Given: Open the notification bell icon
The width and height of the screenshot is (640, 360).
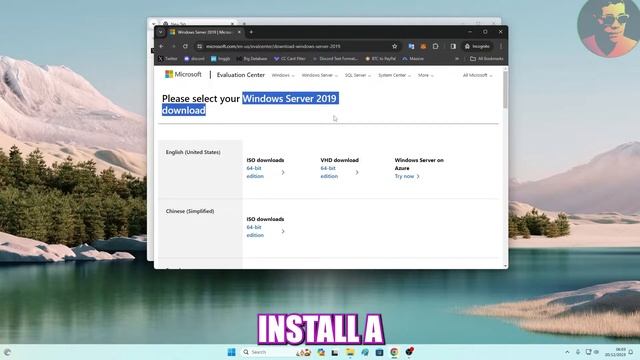Looking at the screenshot, I should click(x=631, y=352).
